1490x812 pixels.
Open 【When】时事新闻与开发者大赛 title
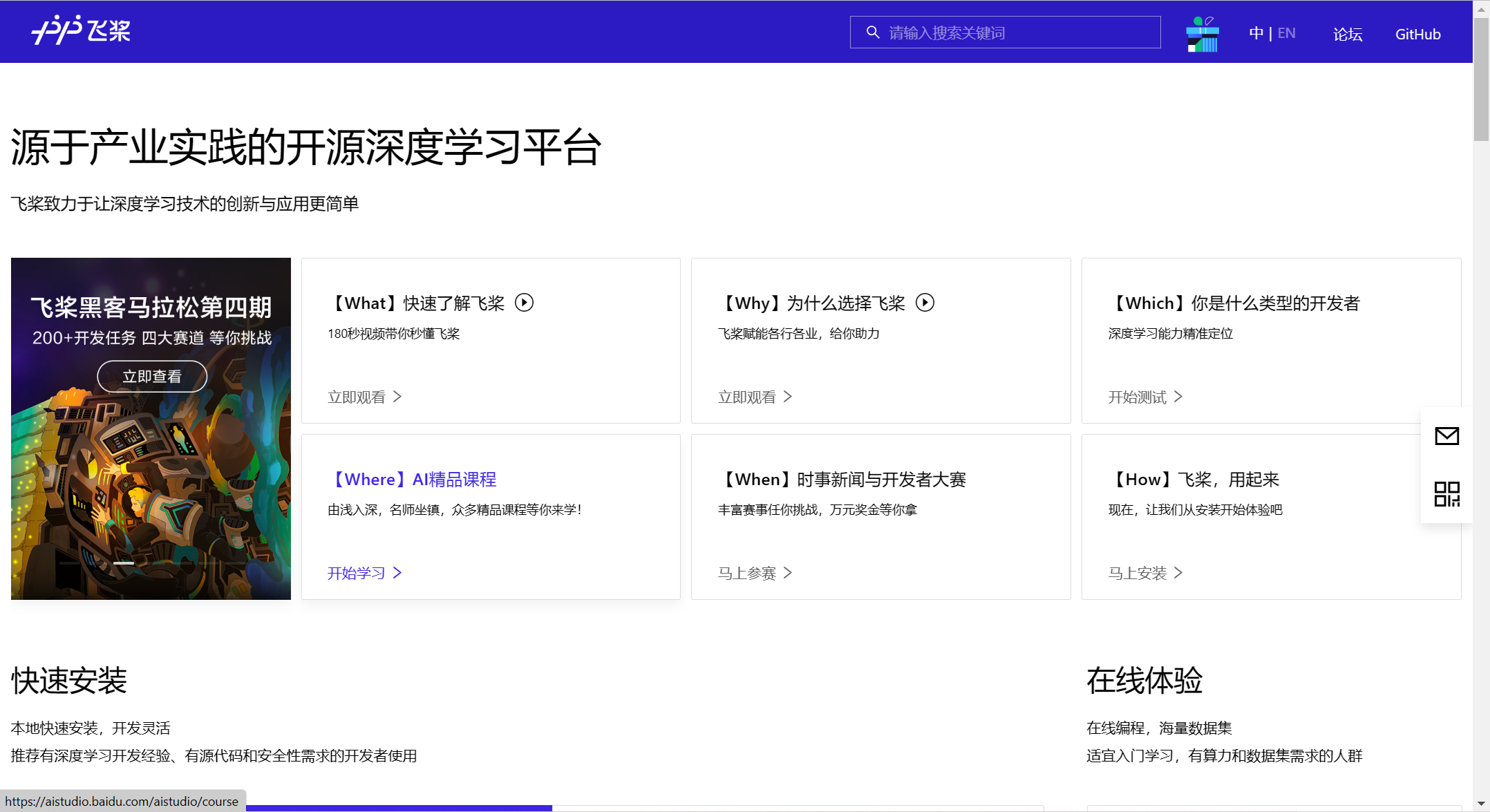[842, 480]
